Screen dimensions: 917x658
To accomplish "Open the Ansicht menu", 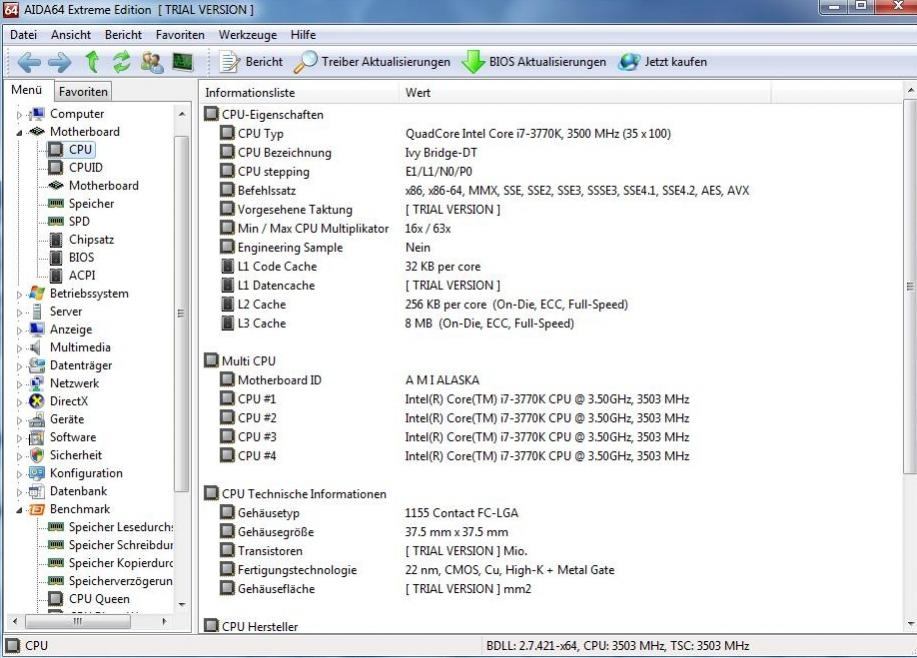I will click(71, 35).
